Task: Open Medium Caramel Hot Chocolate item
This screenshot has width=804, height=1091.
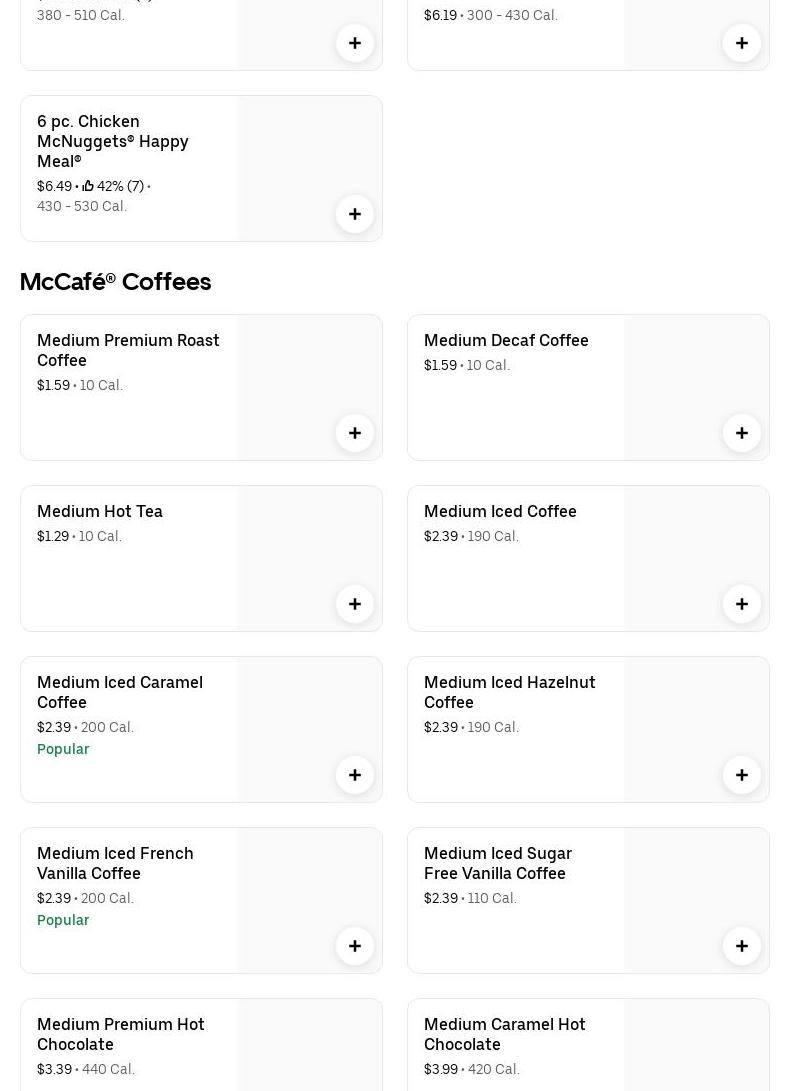Action: (504, 1034)
